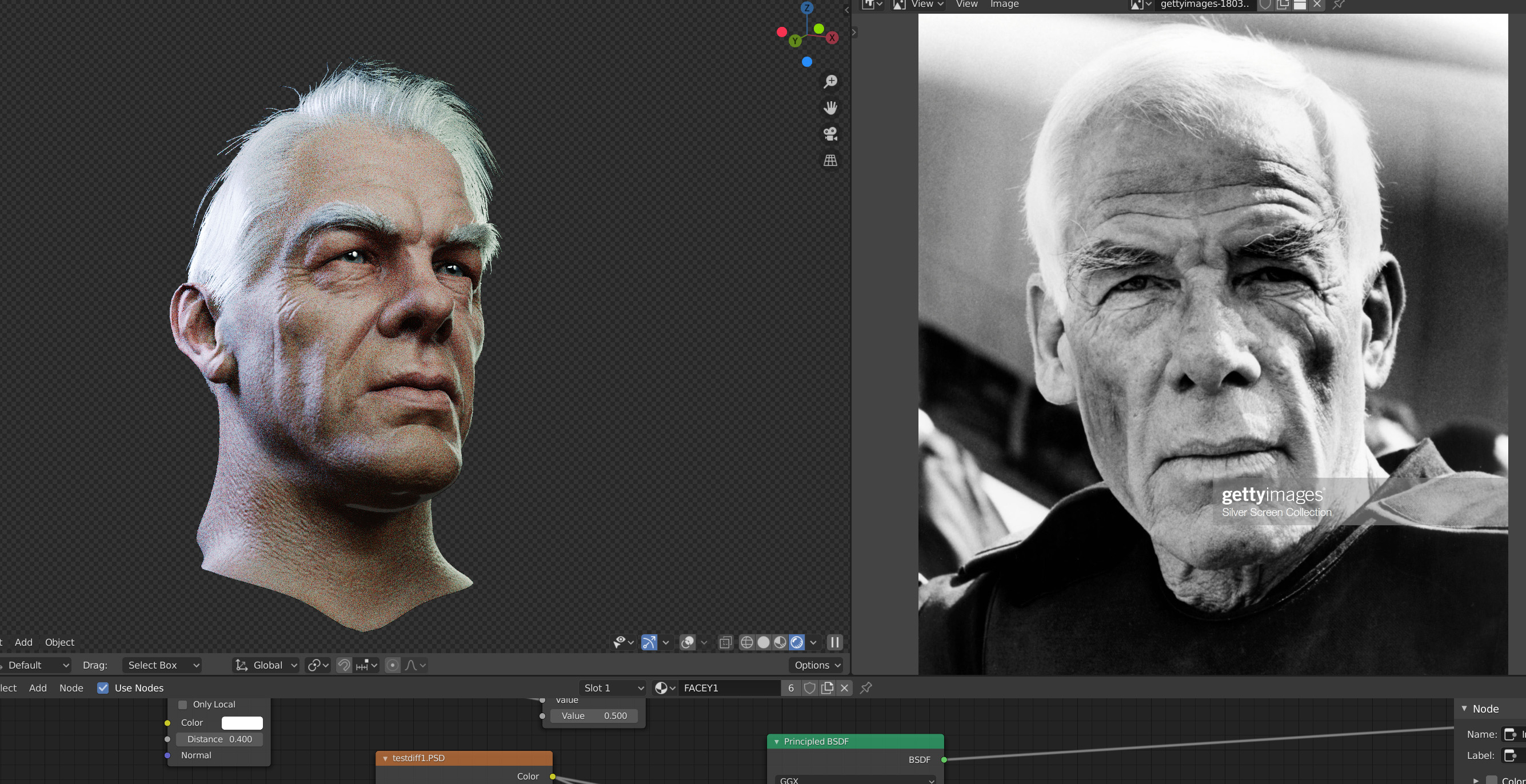Viewport: 1526px width, 784px height.
Task: Open the Options dropdown in viewport header
Action: pyautogui.click(x=816, y=666)
